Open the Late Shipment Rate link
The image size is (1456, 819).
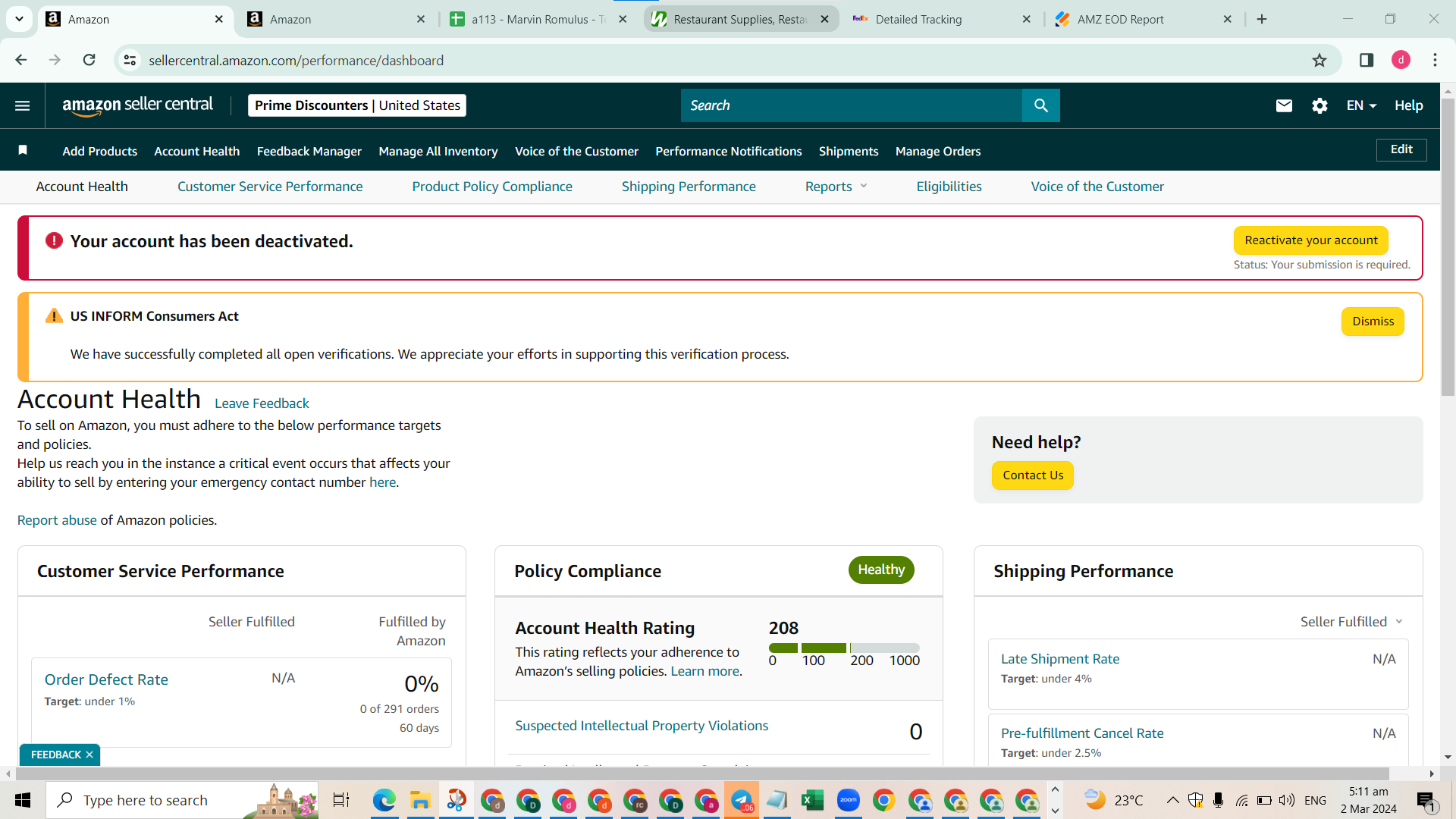pyautogui.click(x=1060, y=659)
